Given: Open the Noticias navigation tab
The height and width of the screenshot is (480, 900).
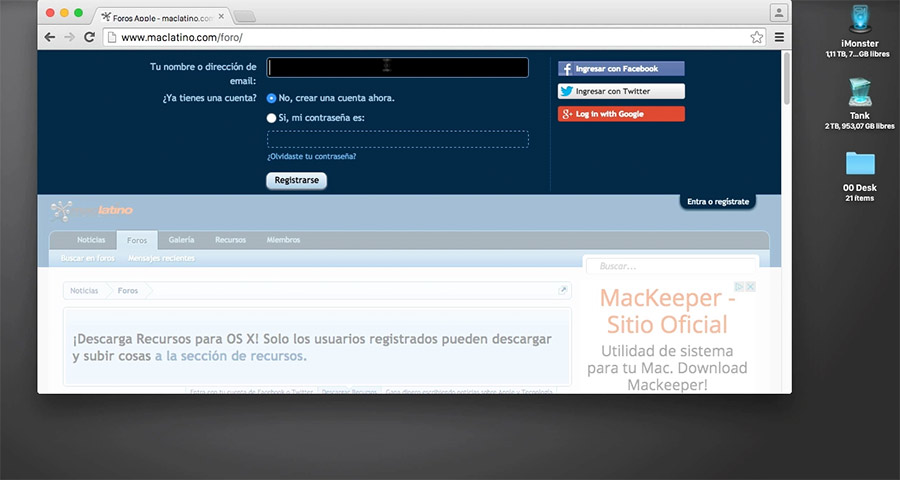Looking at the screenshot, I should [91, 240].
